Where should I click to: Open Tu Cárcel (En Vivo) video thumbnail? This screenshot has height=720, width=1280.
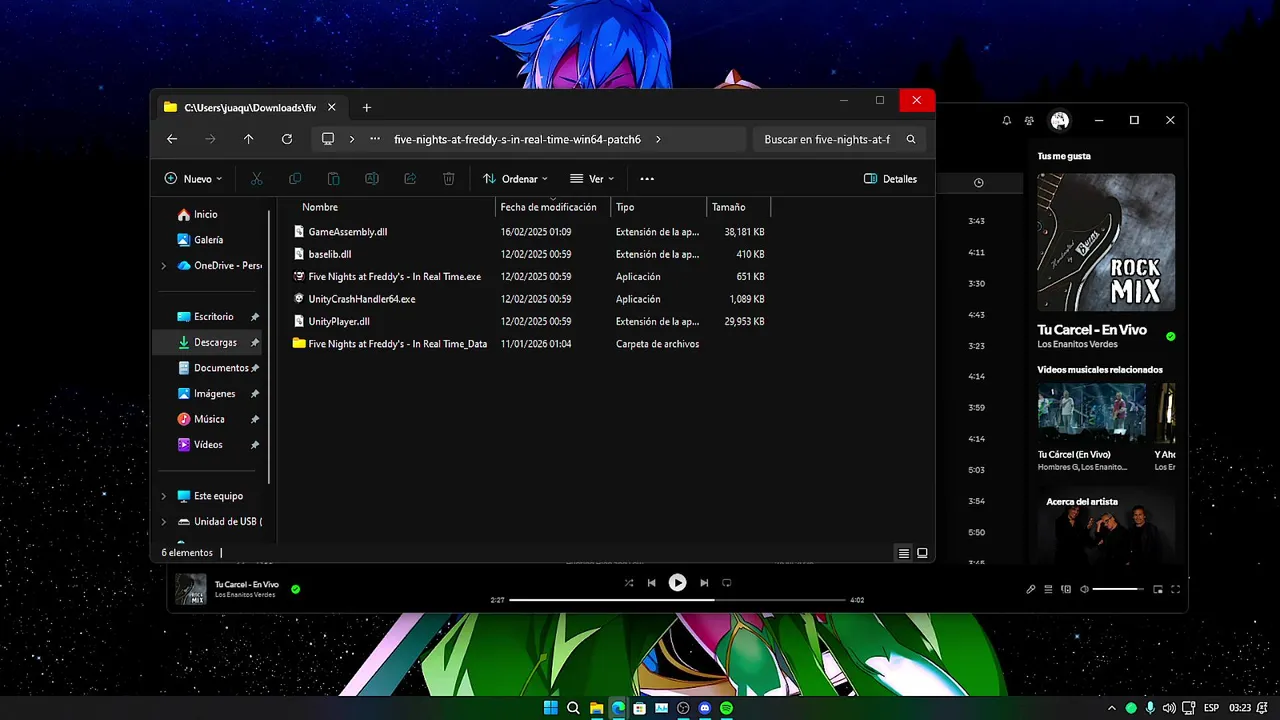tap(1092, 413)
